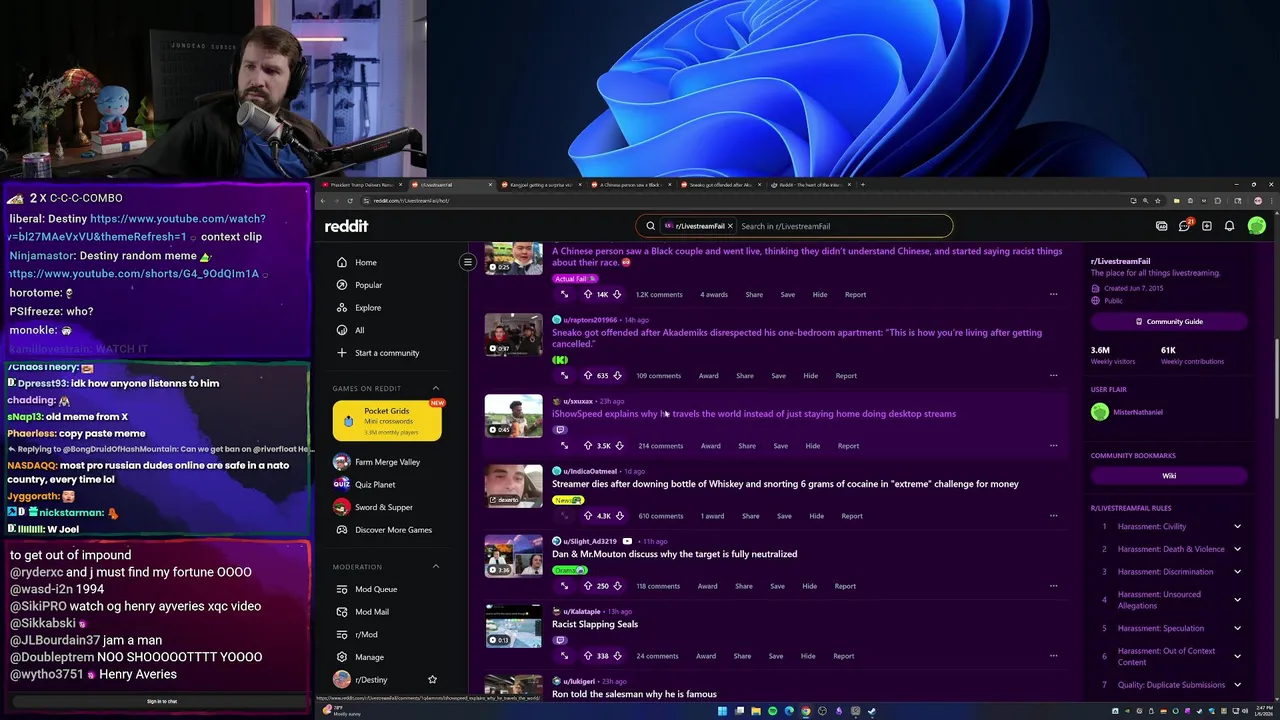This screenshot has height=720, width=1280.
Task: Open the iShowSpeed video thumbnail
Action: (x=513, y=416)
